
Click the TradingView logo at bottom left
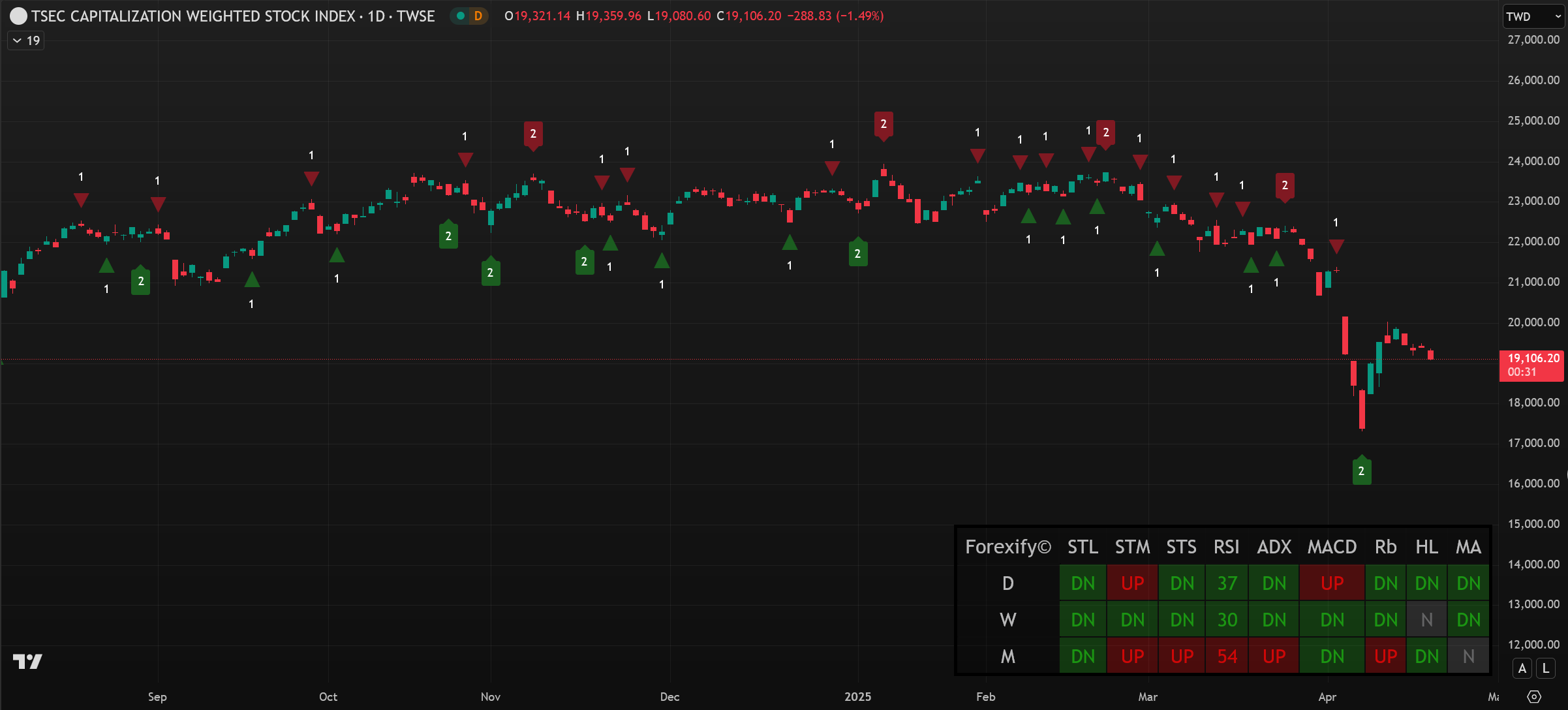[x=27, y=661]
